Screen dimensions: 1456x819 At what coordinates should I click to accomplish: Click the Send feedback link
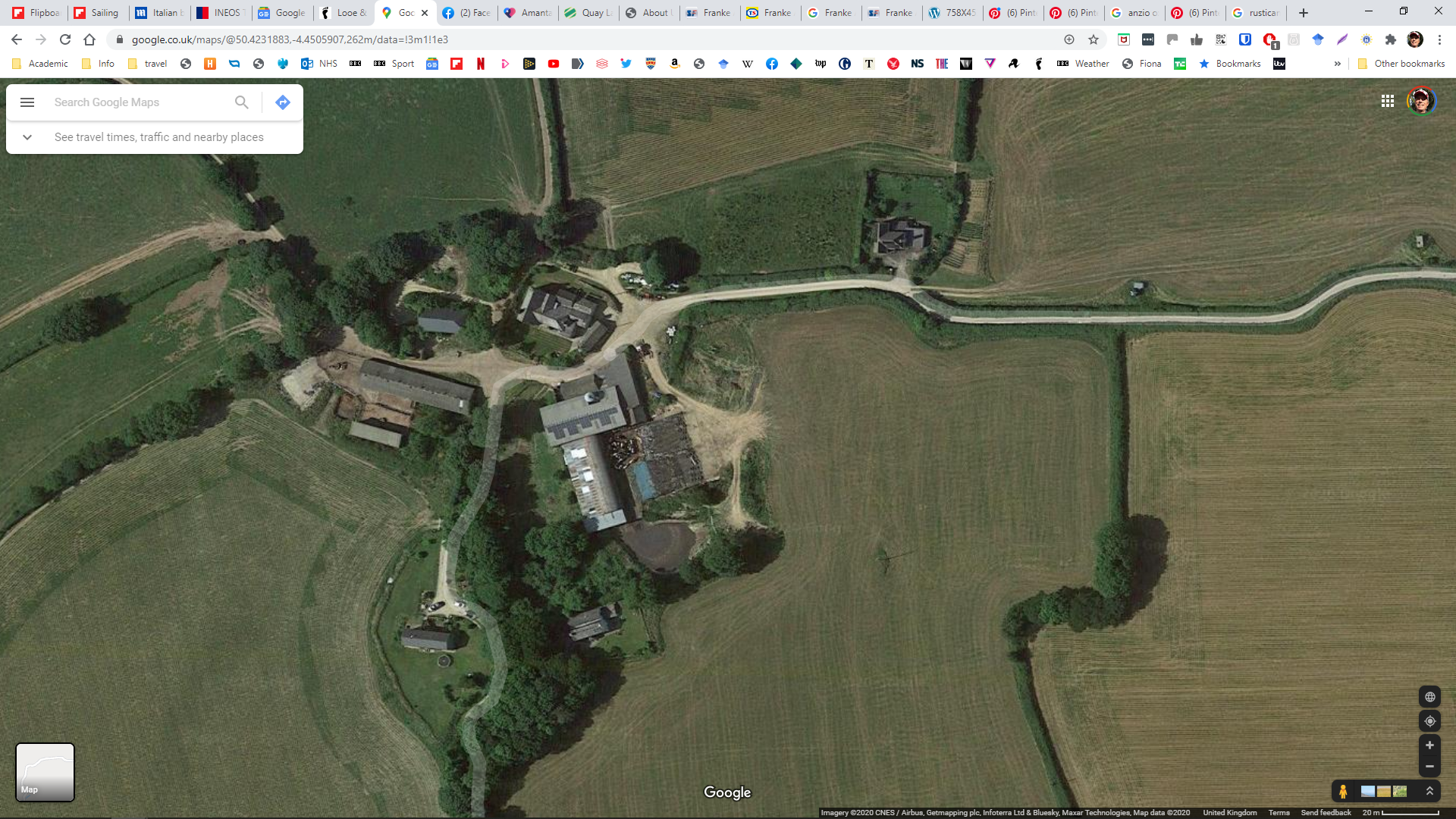1326,813
